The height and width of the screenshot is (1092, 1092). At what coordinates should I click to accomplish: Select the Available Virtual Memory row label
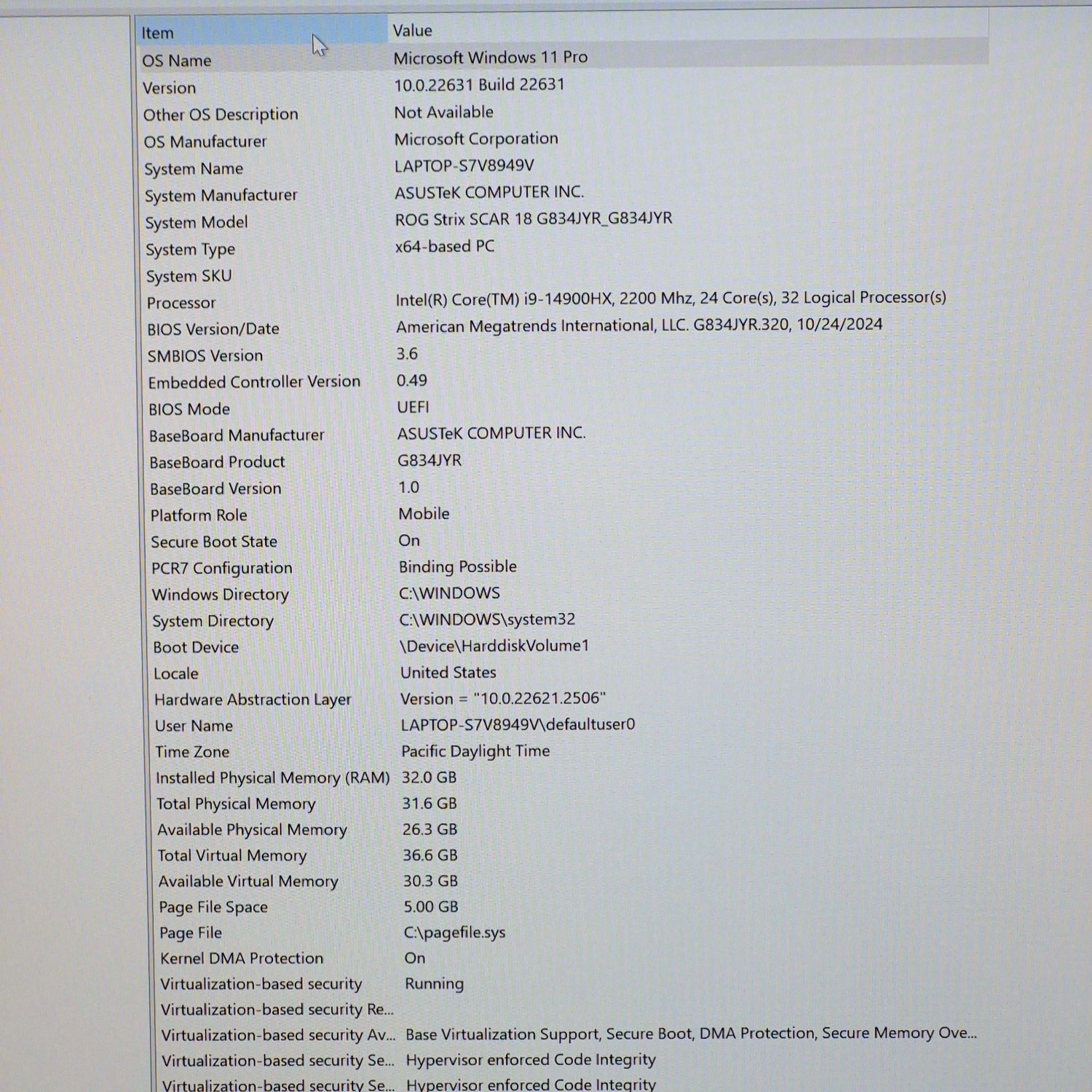pos(248,882)
